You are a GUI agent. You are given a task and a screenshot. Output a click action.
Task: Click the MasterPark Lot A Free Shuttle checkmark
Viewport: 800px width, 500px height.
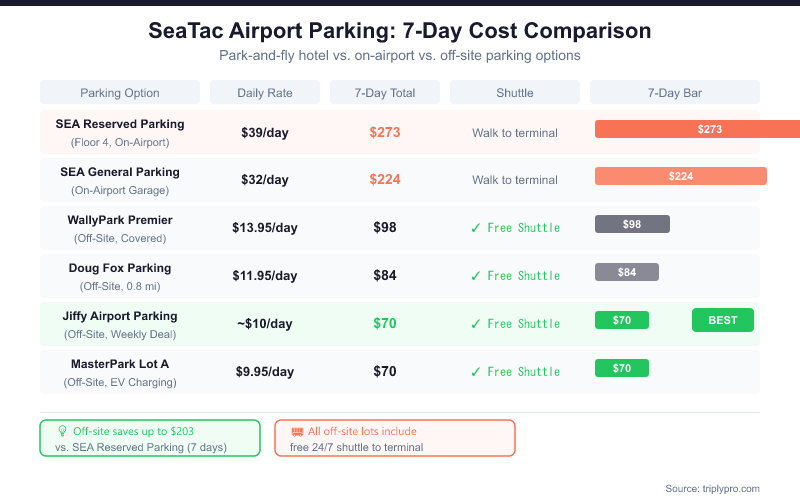(x=476, y=372)
